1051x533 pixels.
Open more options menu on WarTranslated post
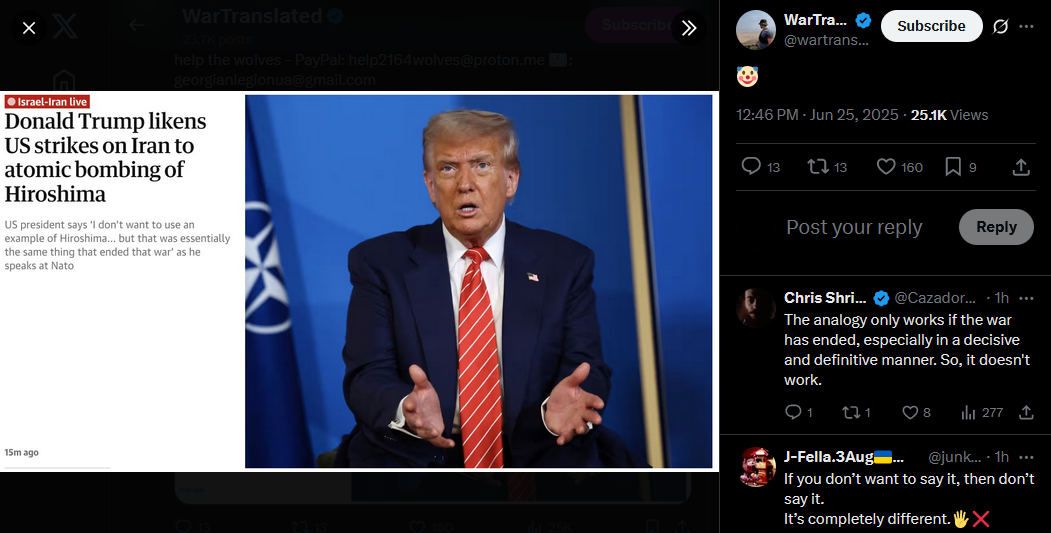click(x=1026, y=26)
